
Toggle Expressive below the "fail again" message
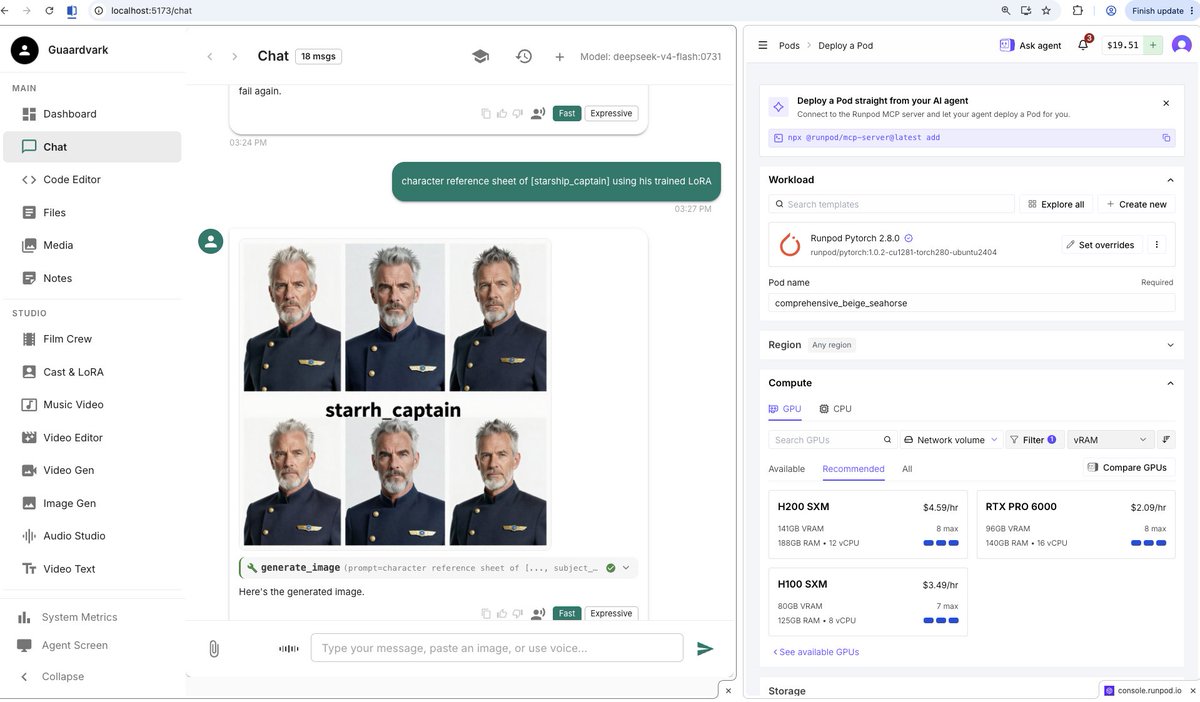[x=611, y=113]
